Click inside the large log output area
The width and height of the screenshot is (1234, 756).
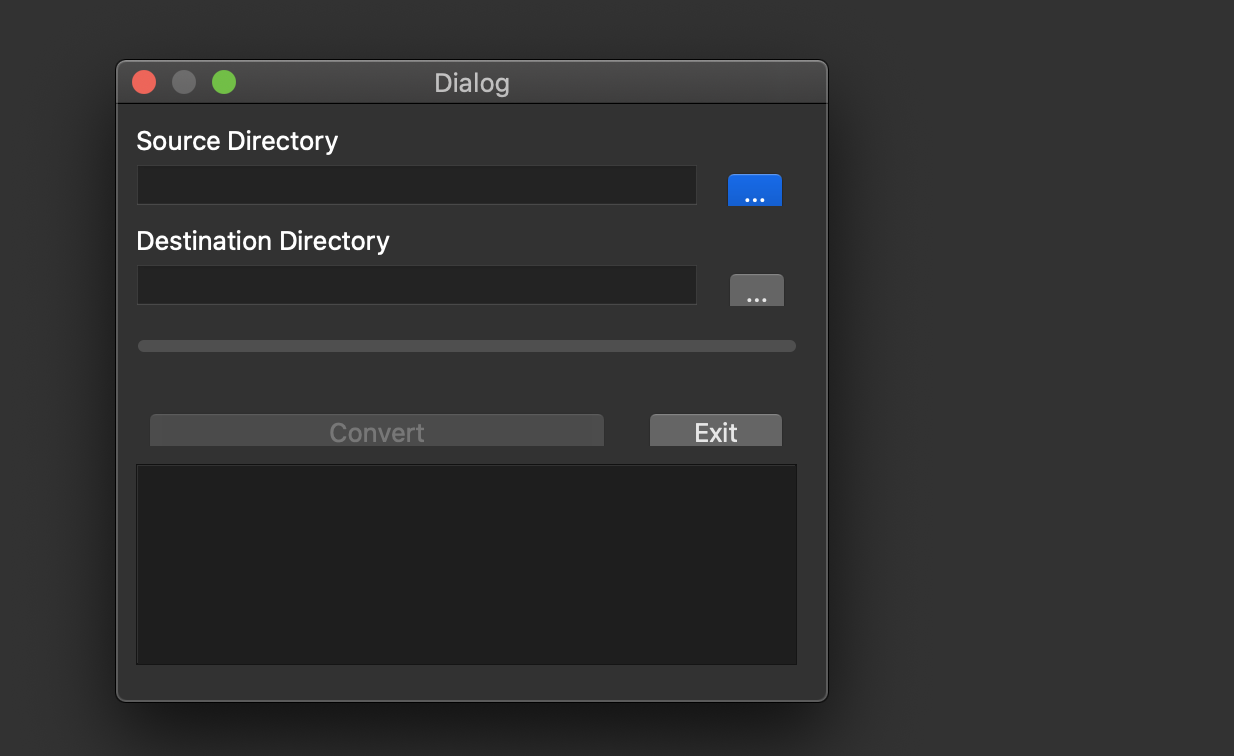[466, 564]
